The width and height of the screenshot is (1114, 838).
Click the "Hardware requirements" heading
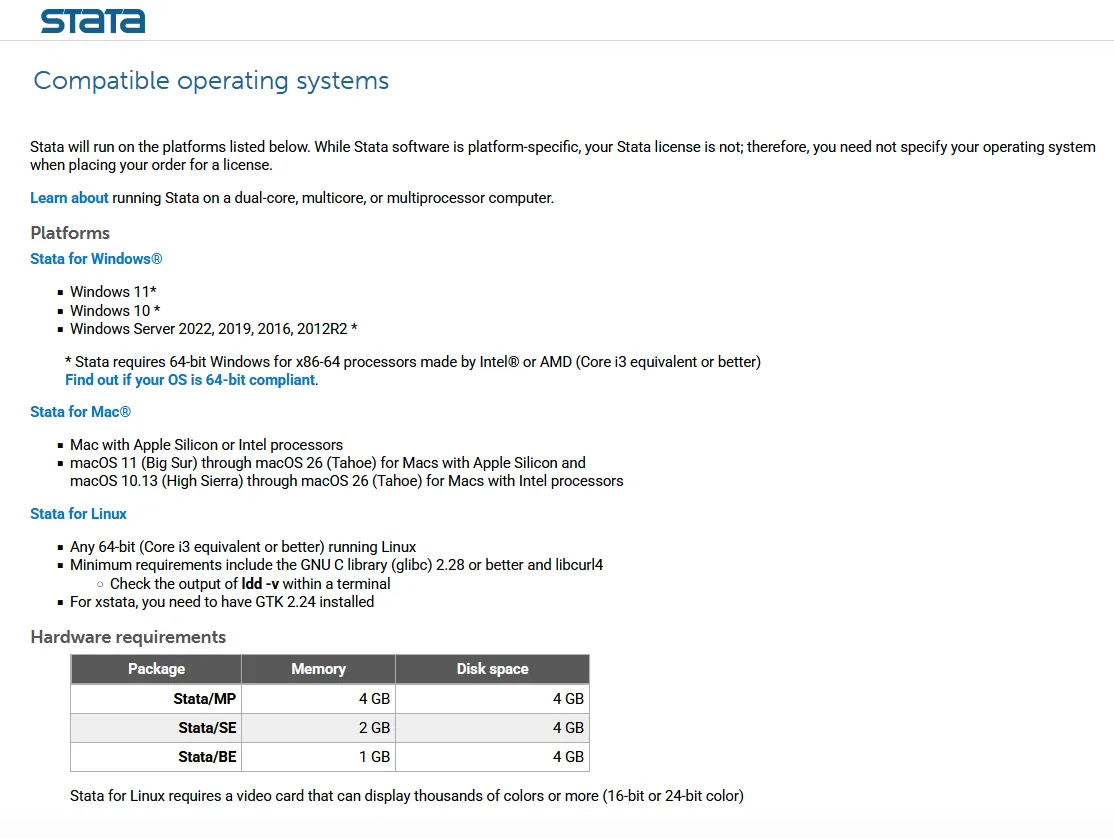click(x=128, y=637)
